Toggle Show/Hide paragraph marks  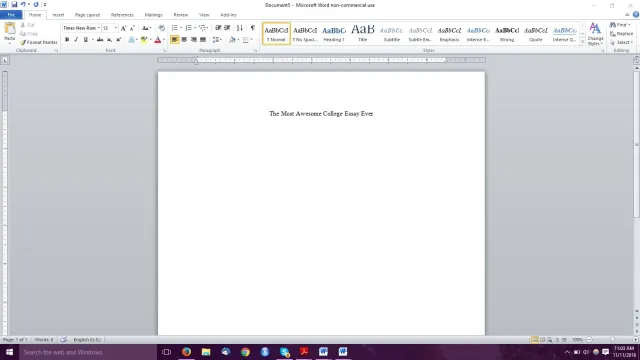pos(253,28)
